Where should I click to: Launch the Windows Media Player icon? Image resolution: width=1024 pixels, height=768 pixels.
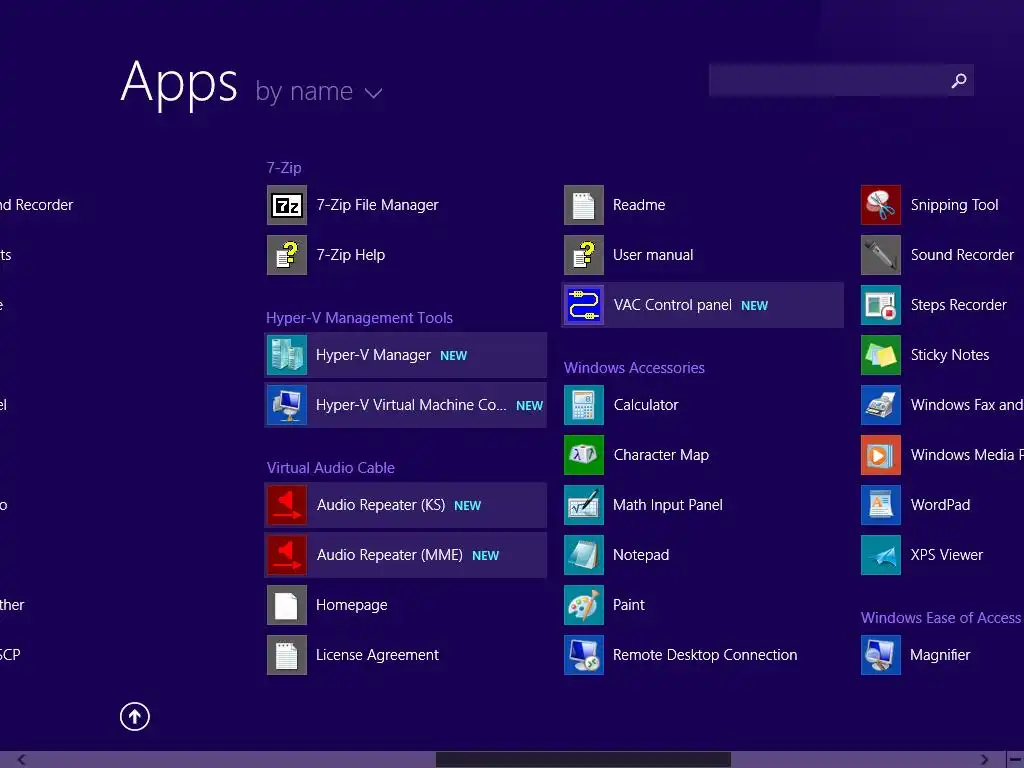tap(881, 455)
